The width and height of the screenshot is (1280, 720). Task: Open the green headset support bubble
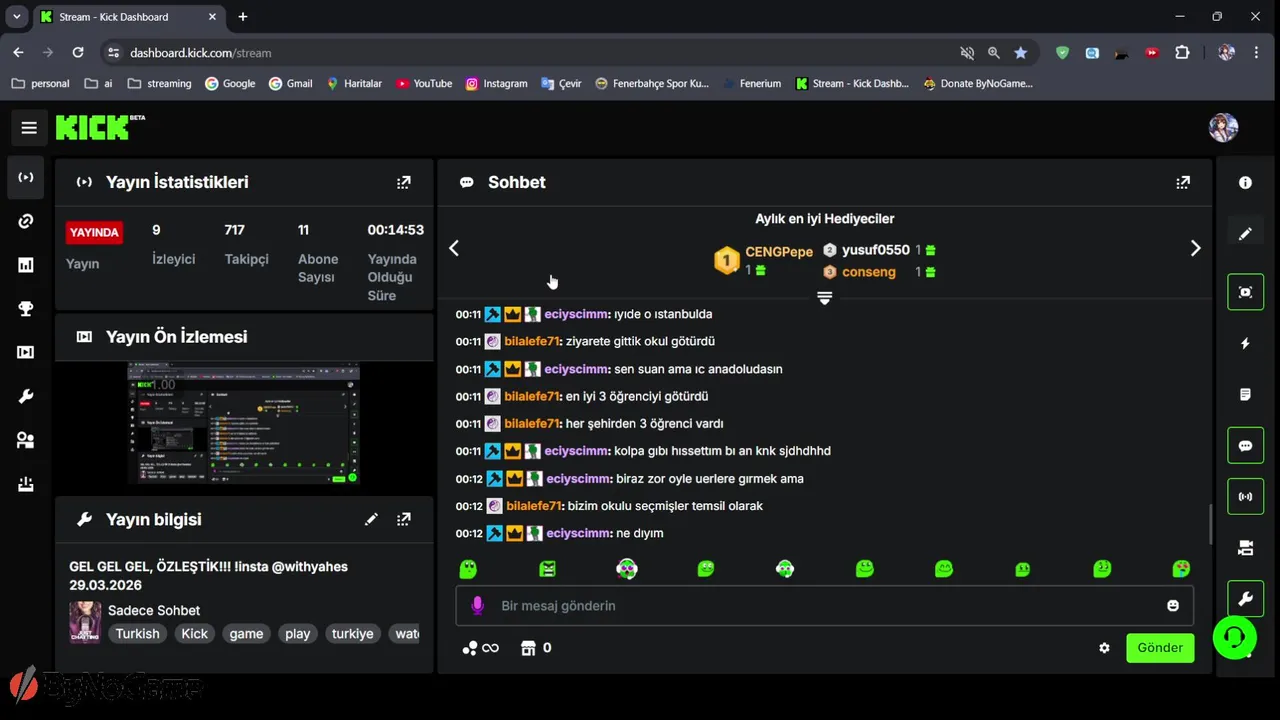pos(1234,637)
